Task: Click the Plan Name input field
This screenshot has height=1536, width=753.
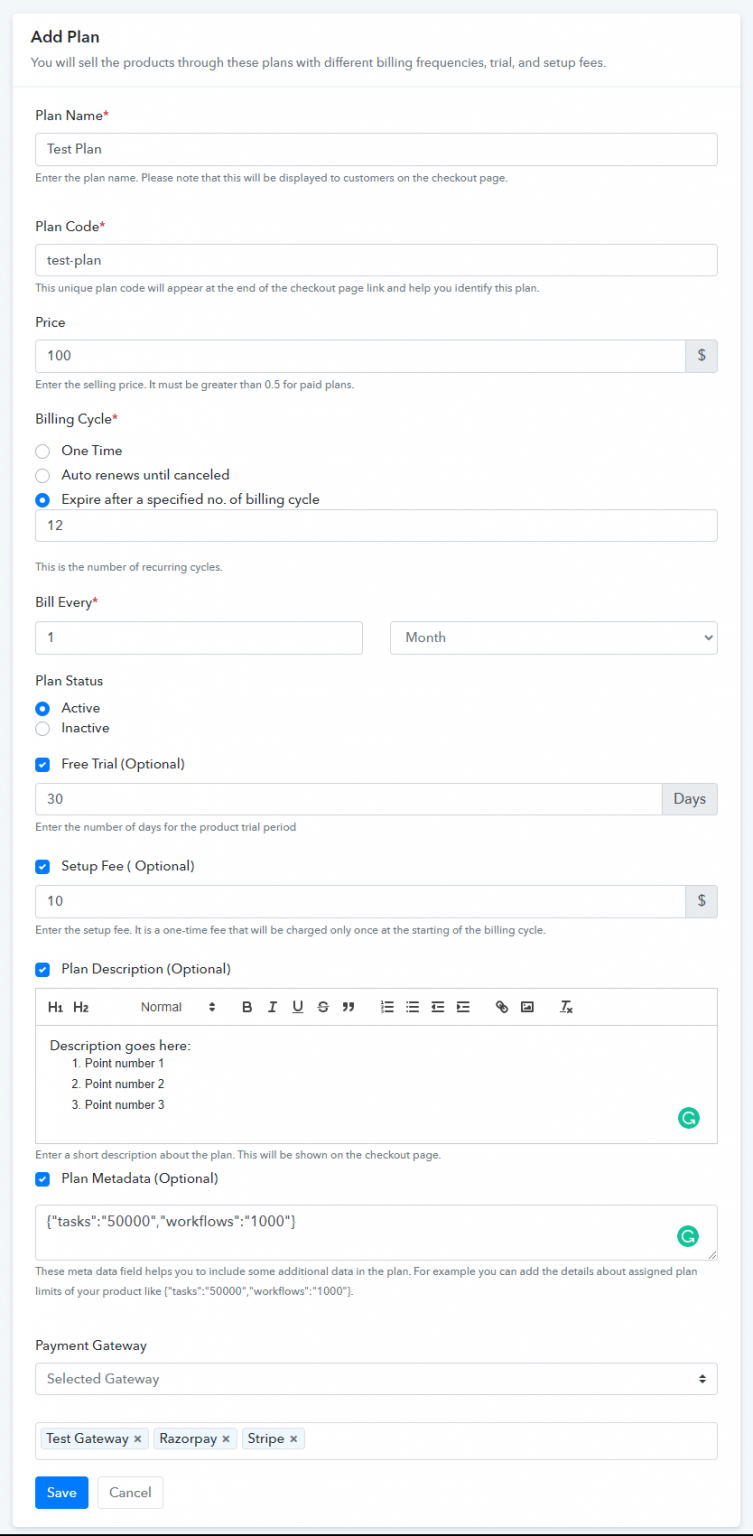Action: (x=376, y=149)
